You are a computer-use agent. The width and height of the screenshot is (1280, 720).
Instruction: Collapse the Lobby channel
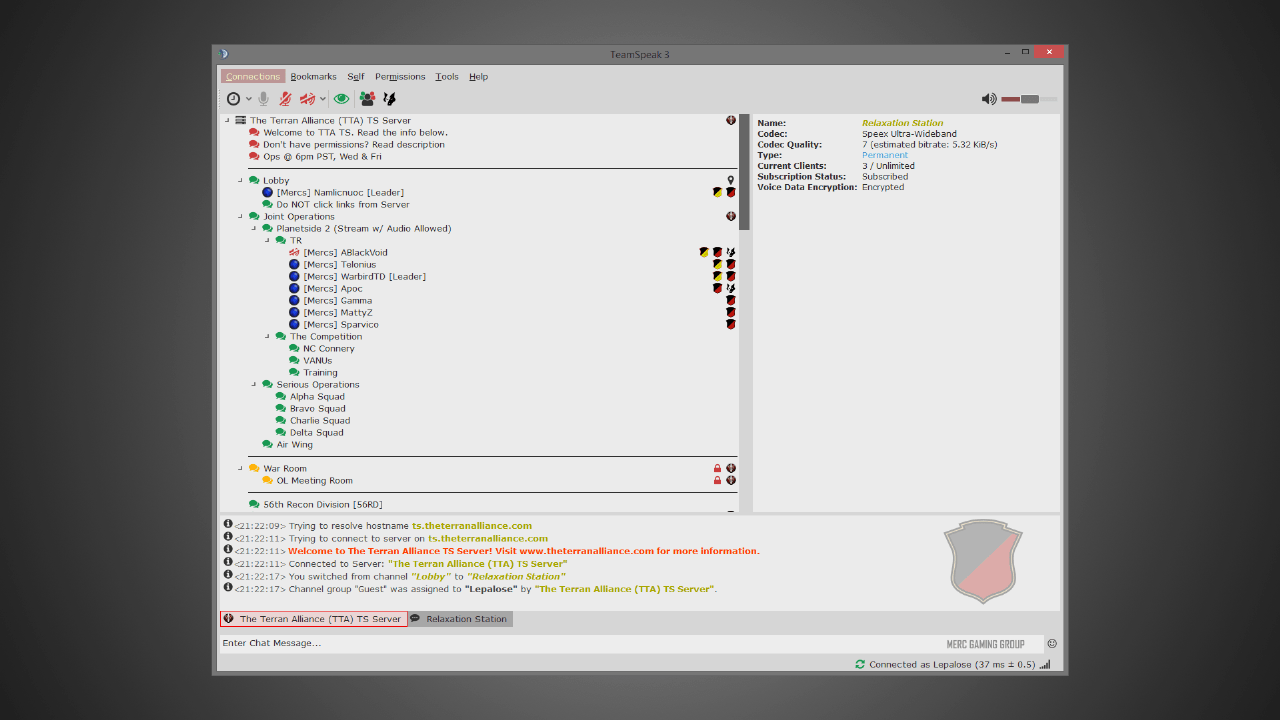pyautogui.click(x=240, y=180)
